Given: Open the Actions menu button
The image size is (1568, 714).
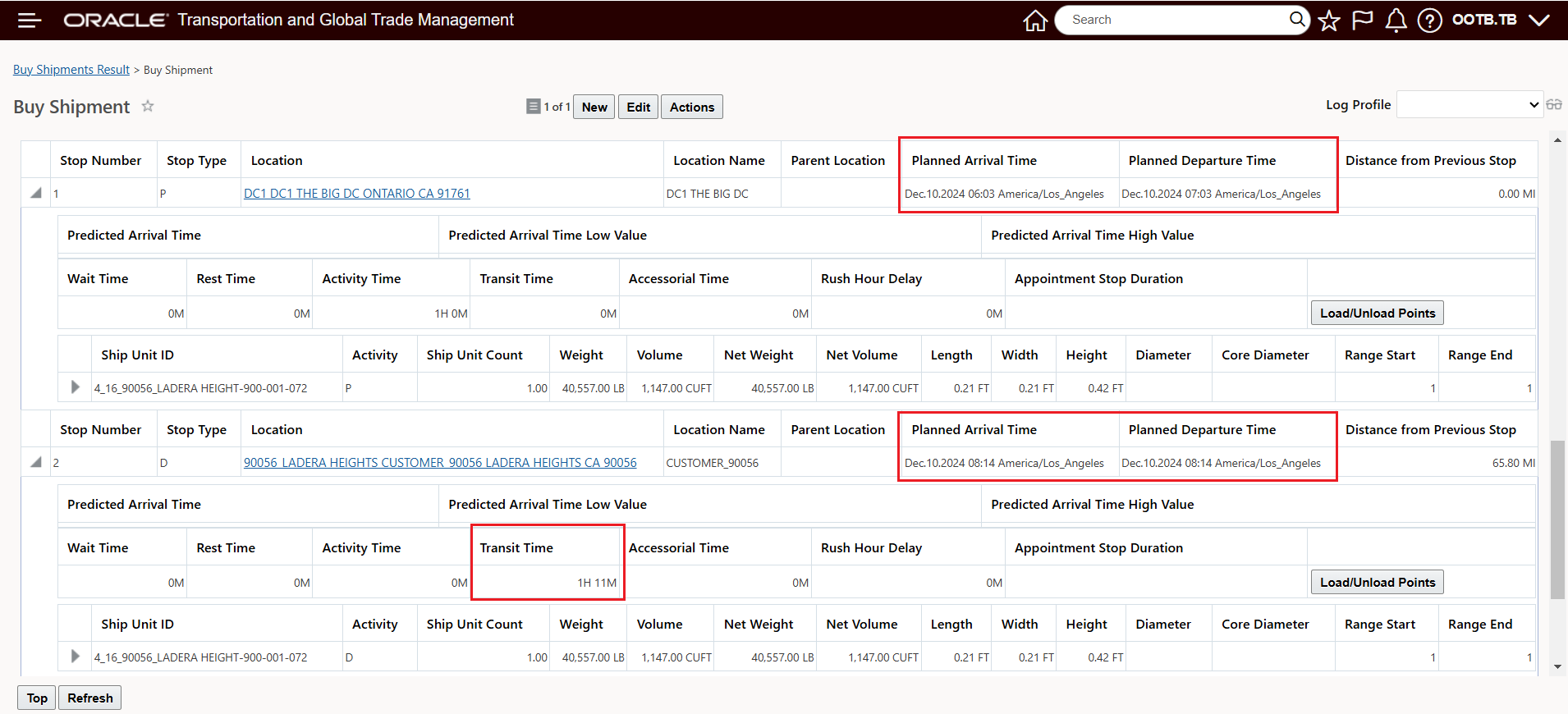Looking at the screenshot, I should pyautogui.click(x=692, y=107).
